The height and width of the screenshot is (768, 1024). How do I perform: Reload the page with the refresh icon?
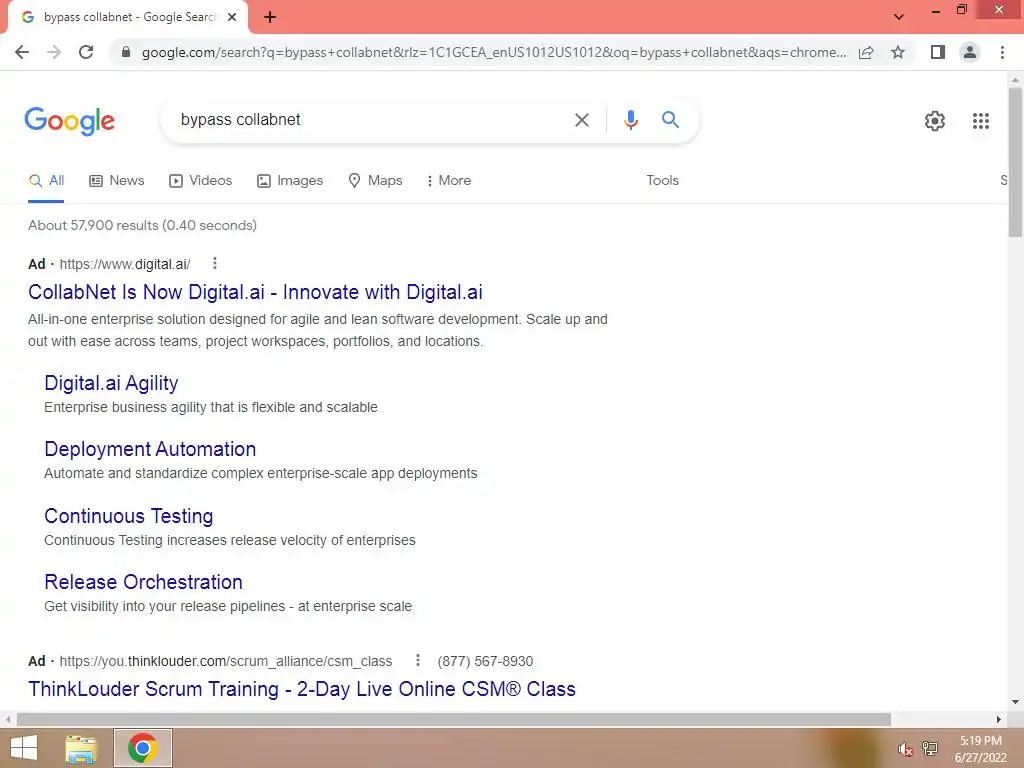[86, 52]
